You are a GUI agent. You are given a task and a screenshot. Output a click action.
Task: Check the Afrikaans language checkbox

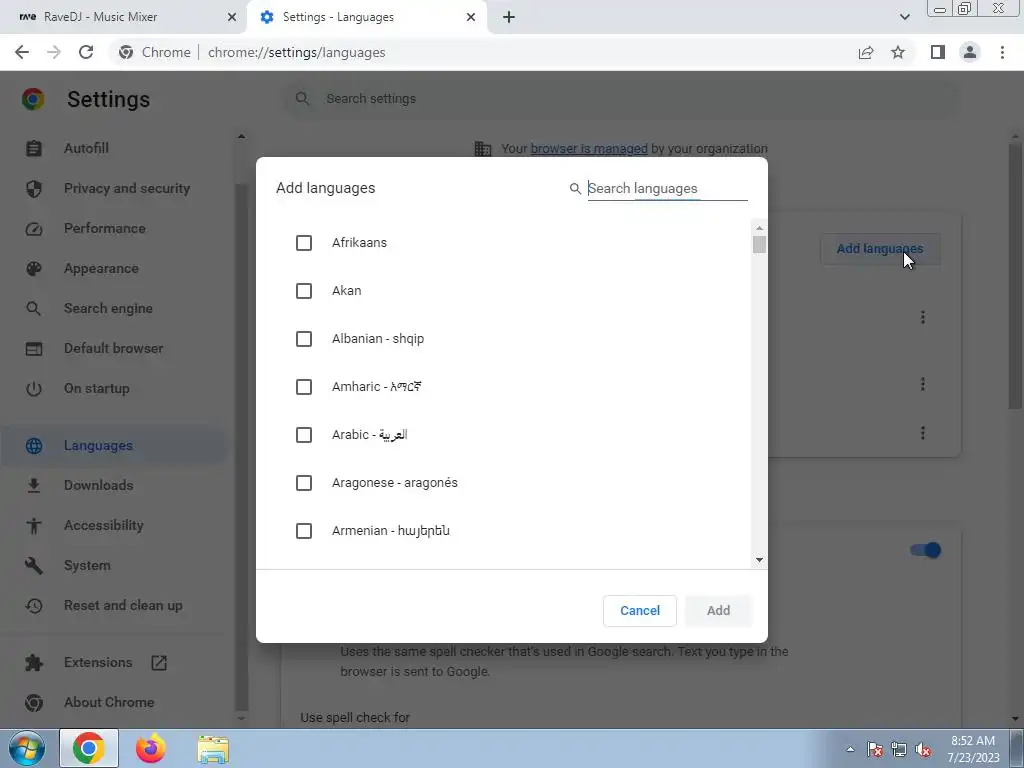pyautogui.click(x=304, y=243)
